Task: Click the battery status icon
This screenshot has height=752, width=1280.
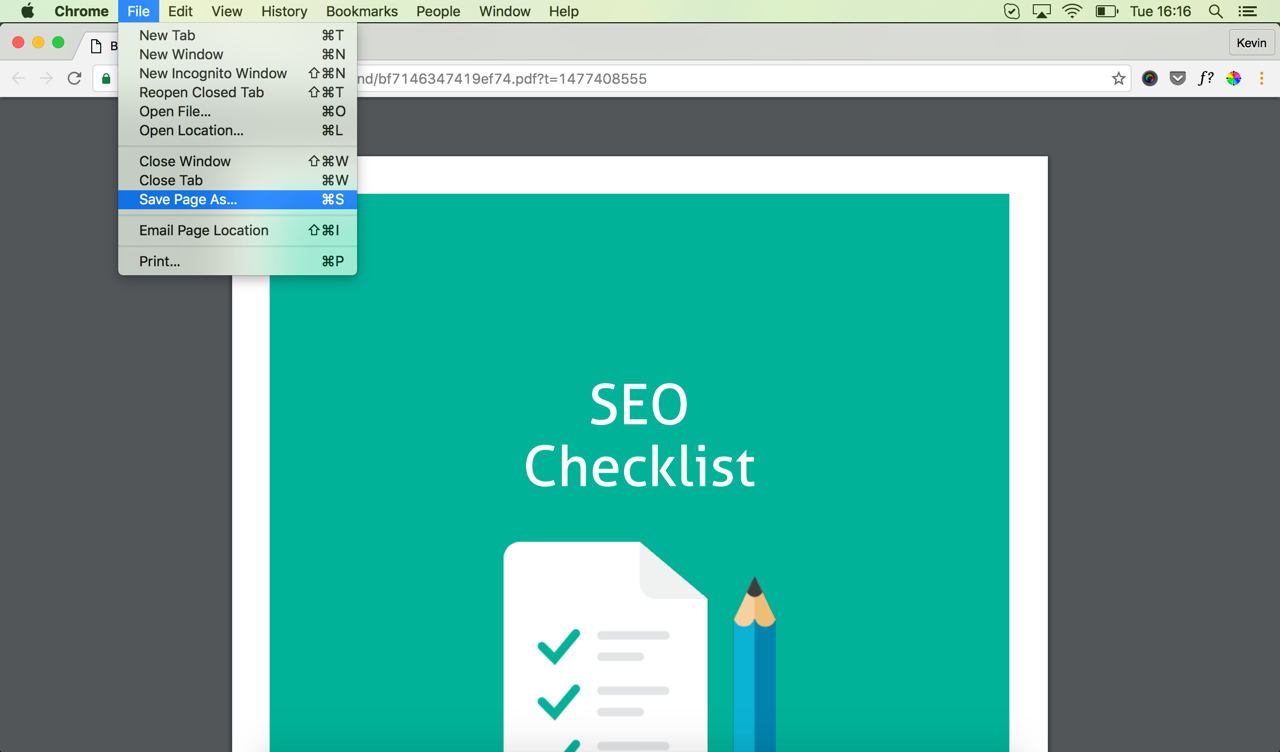Action: [1106, 11]
